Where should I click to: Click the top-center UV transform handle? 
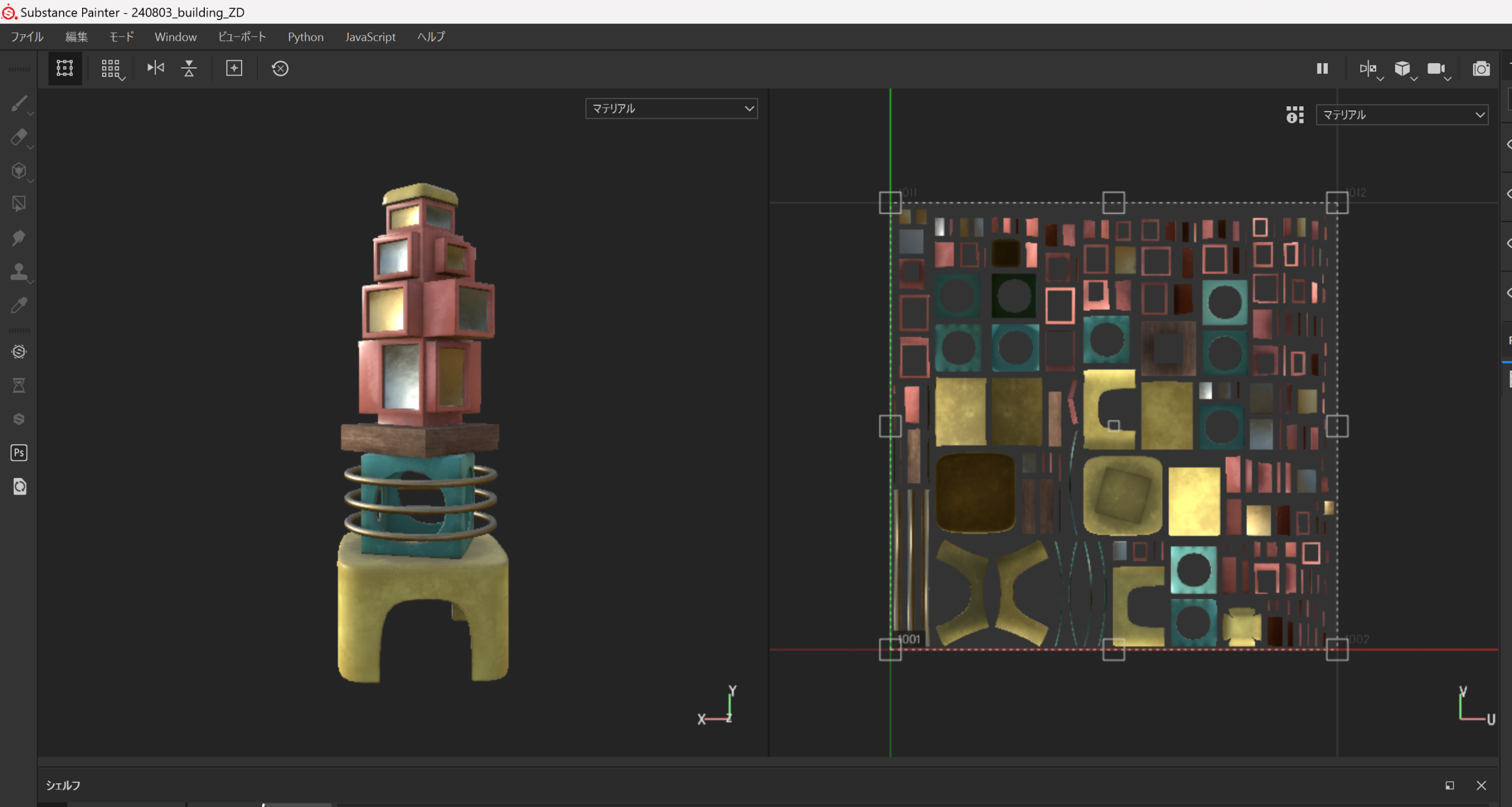click(1113, 203)
